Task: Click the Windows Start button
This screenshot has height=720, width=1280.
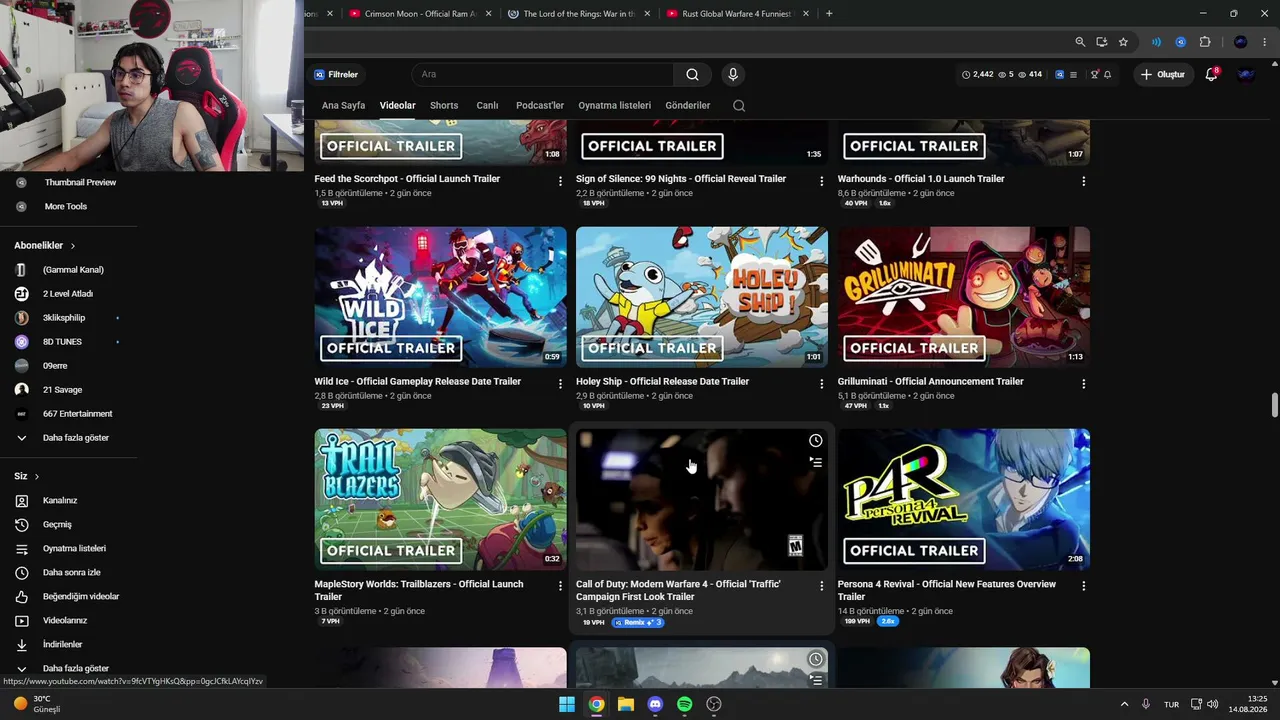Action: 567,704
